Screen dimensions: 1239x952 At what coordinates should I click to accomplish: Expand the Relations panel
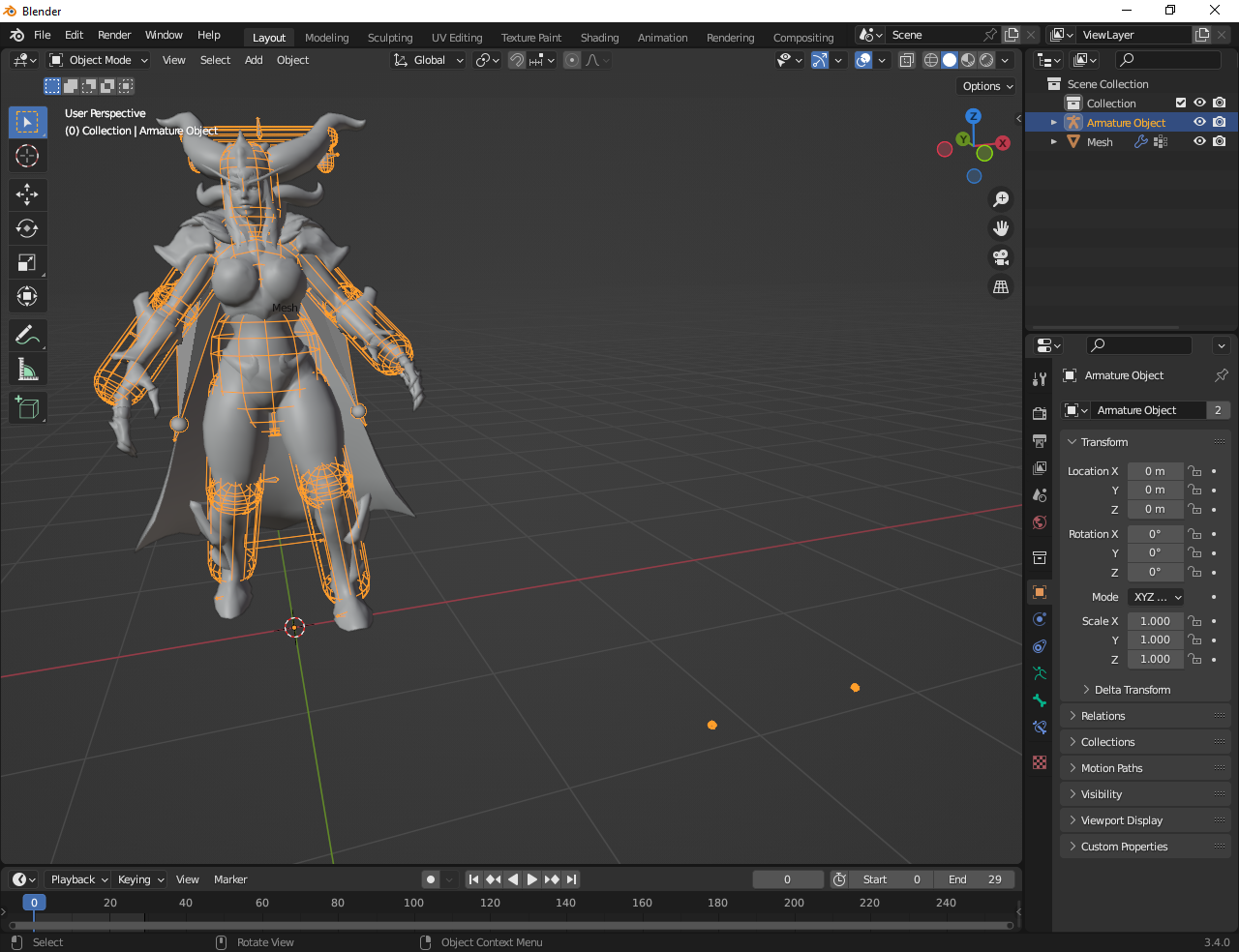pyautogui.click(x=1103, y=716)
